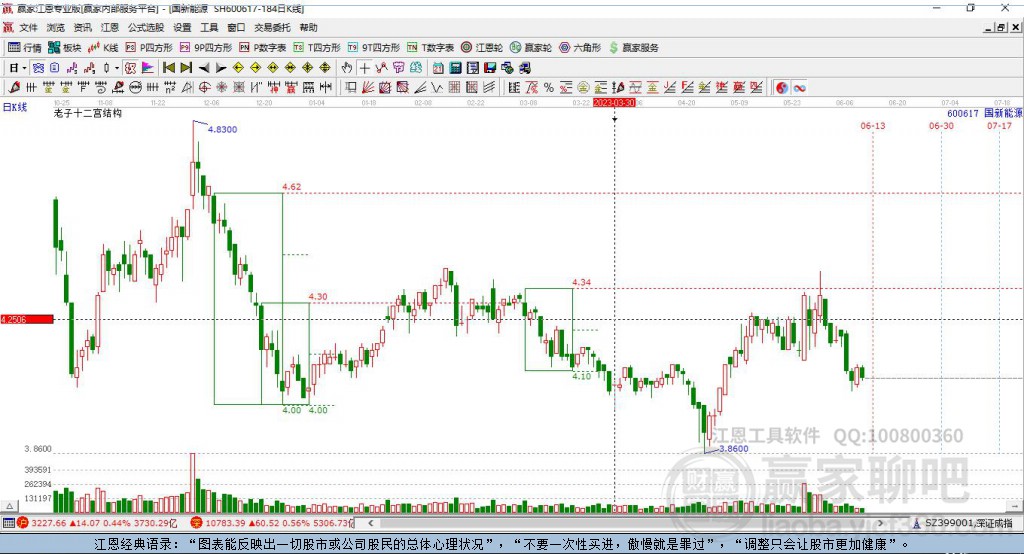Click the 4.2506 red price tag
The image size is (1024, 554).
(x=27, y=319)
